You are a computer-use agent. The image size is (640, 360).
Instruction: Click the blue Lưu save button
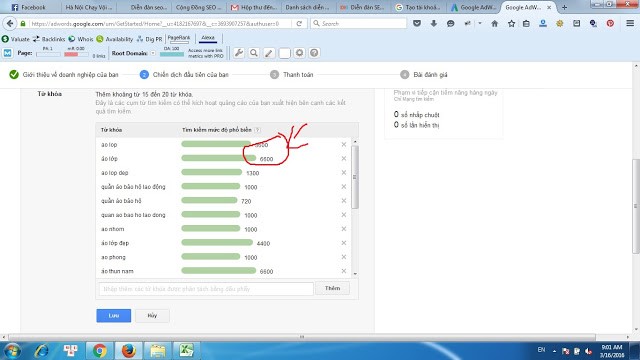113,316
